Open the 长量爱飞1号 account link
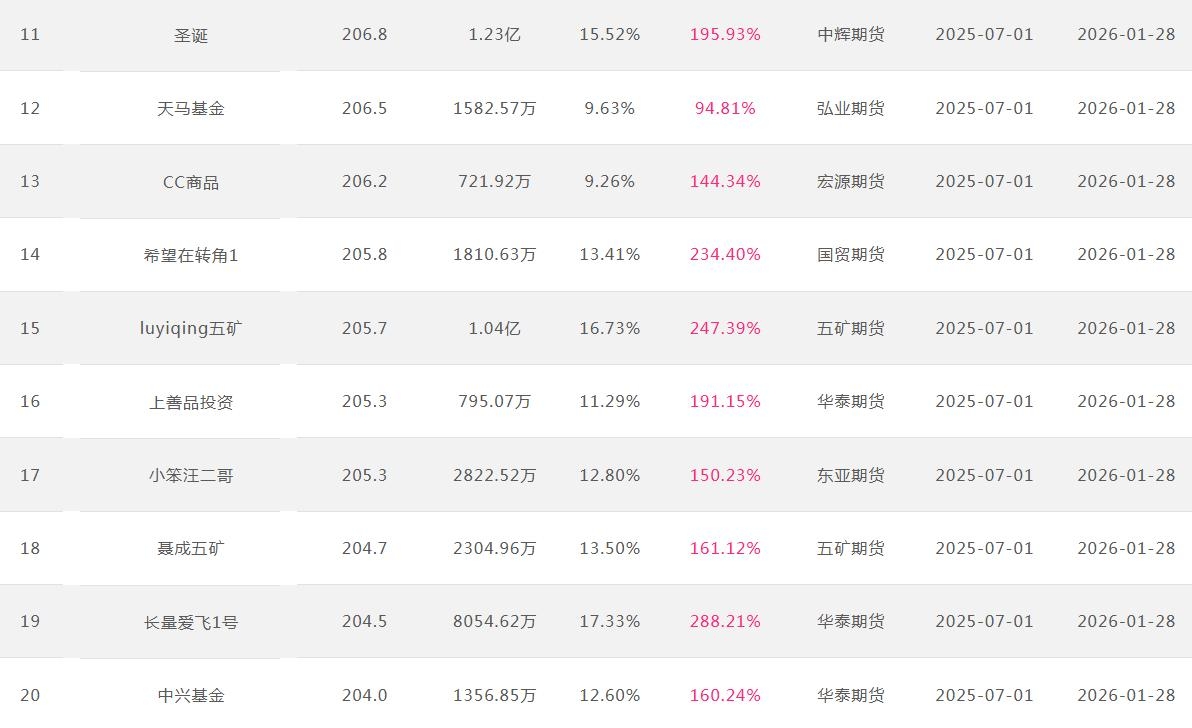The width and height of the screenshot is (1192, 728). (191, 622)
